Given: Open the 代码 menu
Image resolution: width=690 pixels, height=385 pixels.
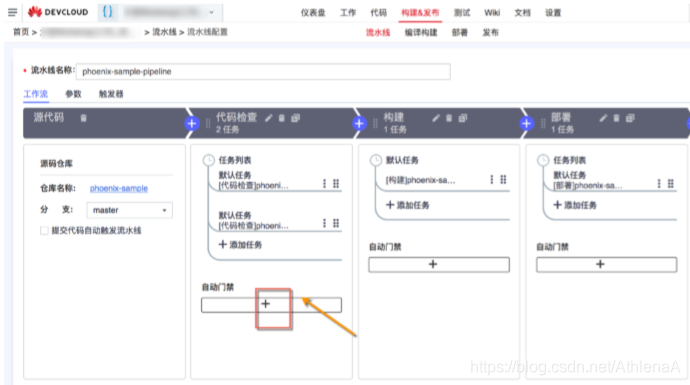Looking at the screenshot, I should (x=378, y=13).
